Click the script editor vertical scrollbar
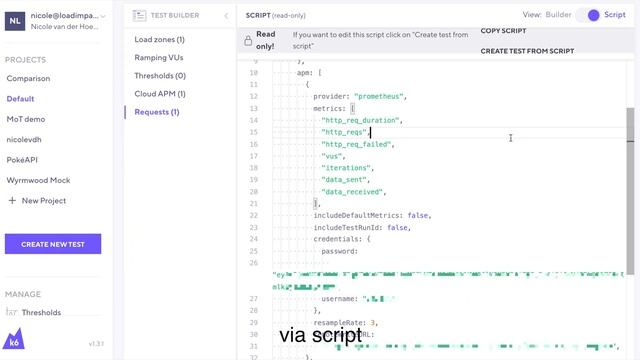This screenshot has width=640, height=360. pyautogui.click(x=630, y=191)
